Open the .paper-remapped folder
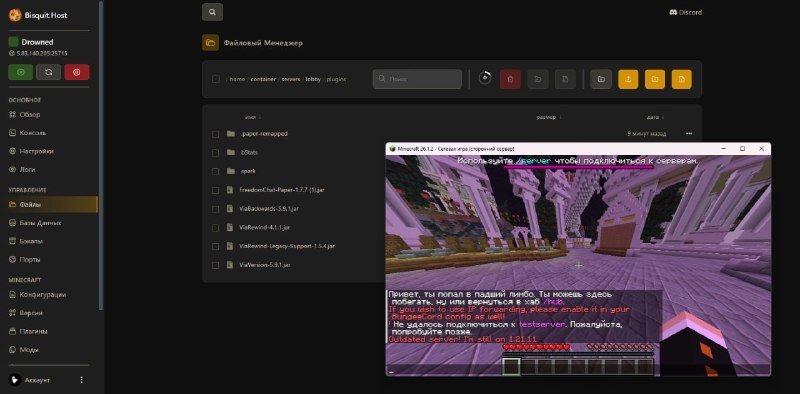 tap(264, 134)
